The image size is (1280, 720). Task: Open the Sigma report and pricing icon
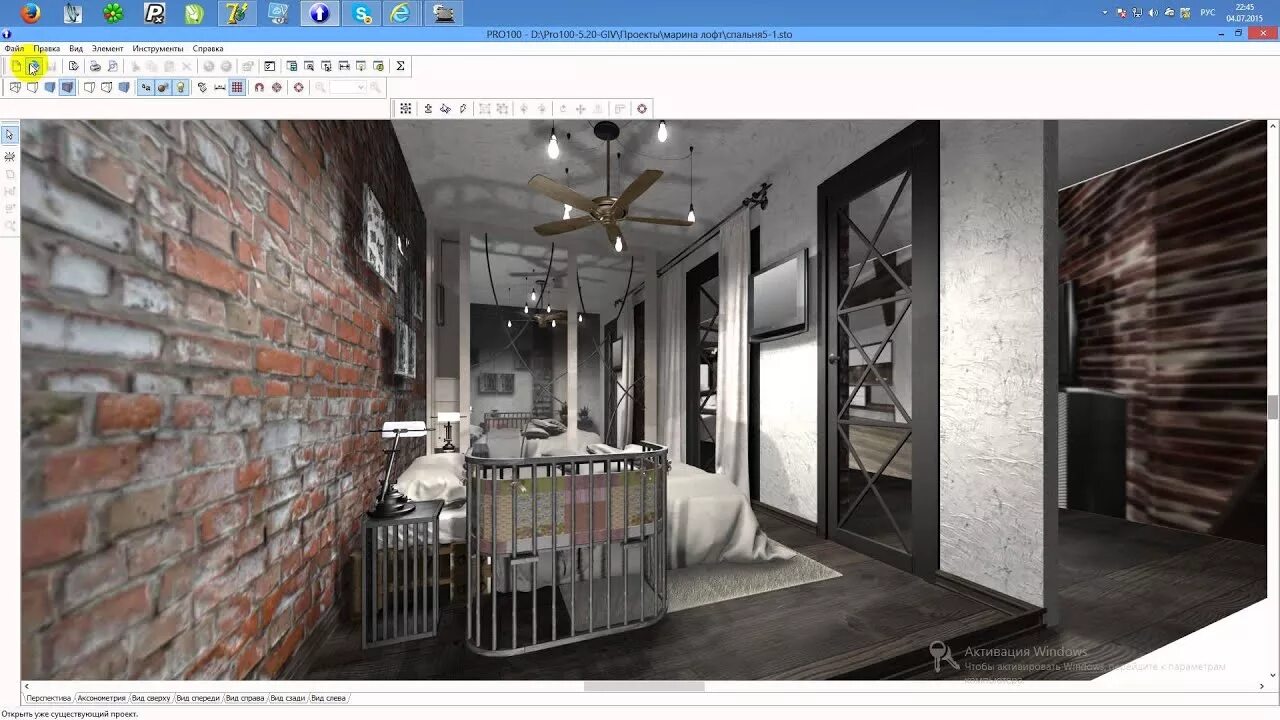[x=400, y=66]
